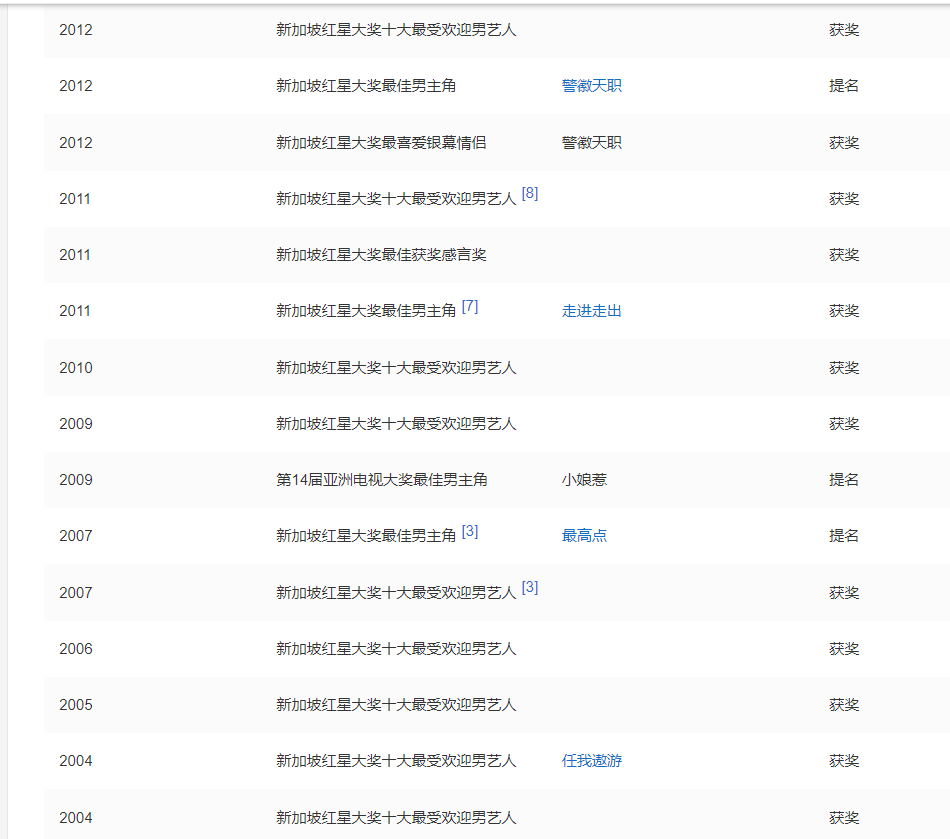Image resolution: width=950 pixels, height=839 pixels.
Task: Click the year 2010 cell
Action: [x=76, y=368]
